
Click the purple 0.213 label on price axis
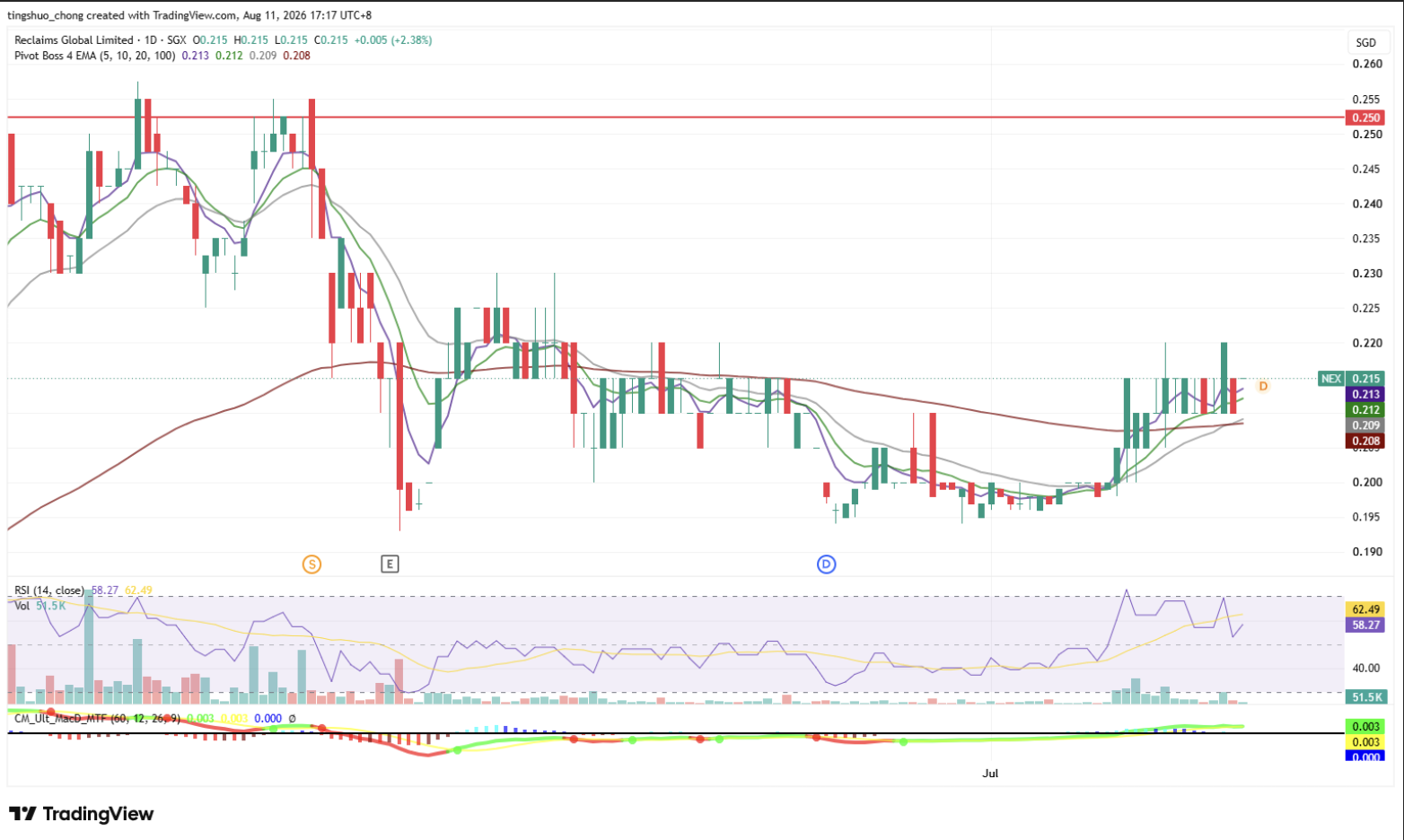tap(1365, 394)
